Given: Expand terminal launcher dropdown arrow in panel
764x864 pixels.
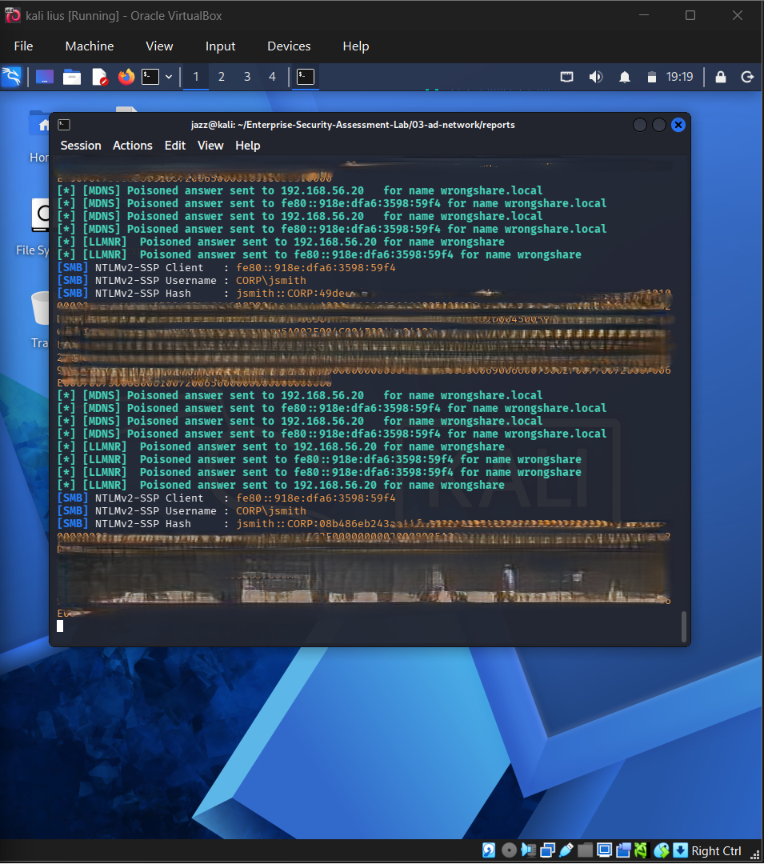Looking at the screenshot, I should coord(169,77).
